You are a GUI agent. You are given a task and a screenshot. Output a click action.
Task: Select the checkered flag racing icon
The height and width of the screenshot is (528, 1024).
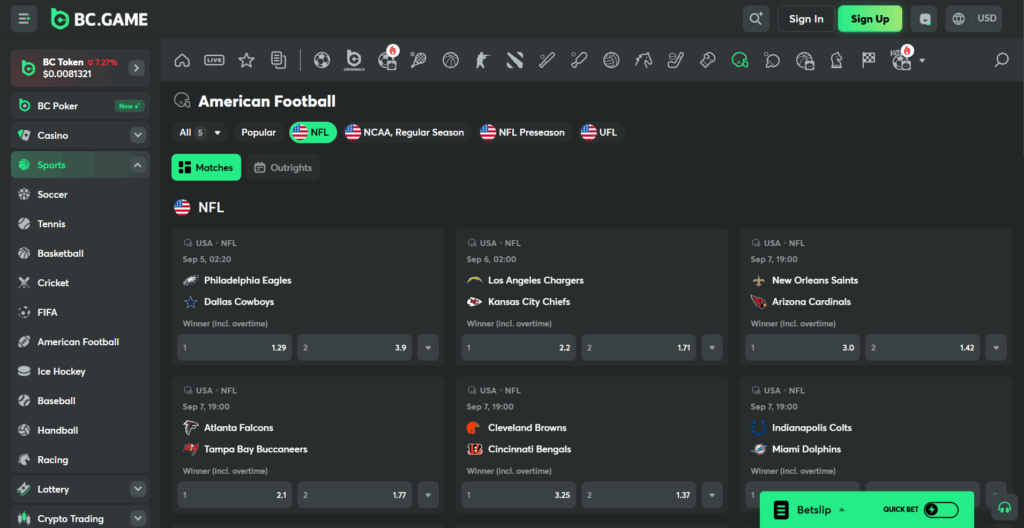pyautogui.click(x=868, y=60)
